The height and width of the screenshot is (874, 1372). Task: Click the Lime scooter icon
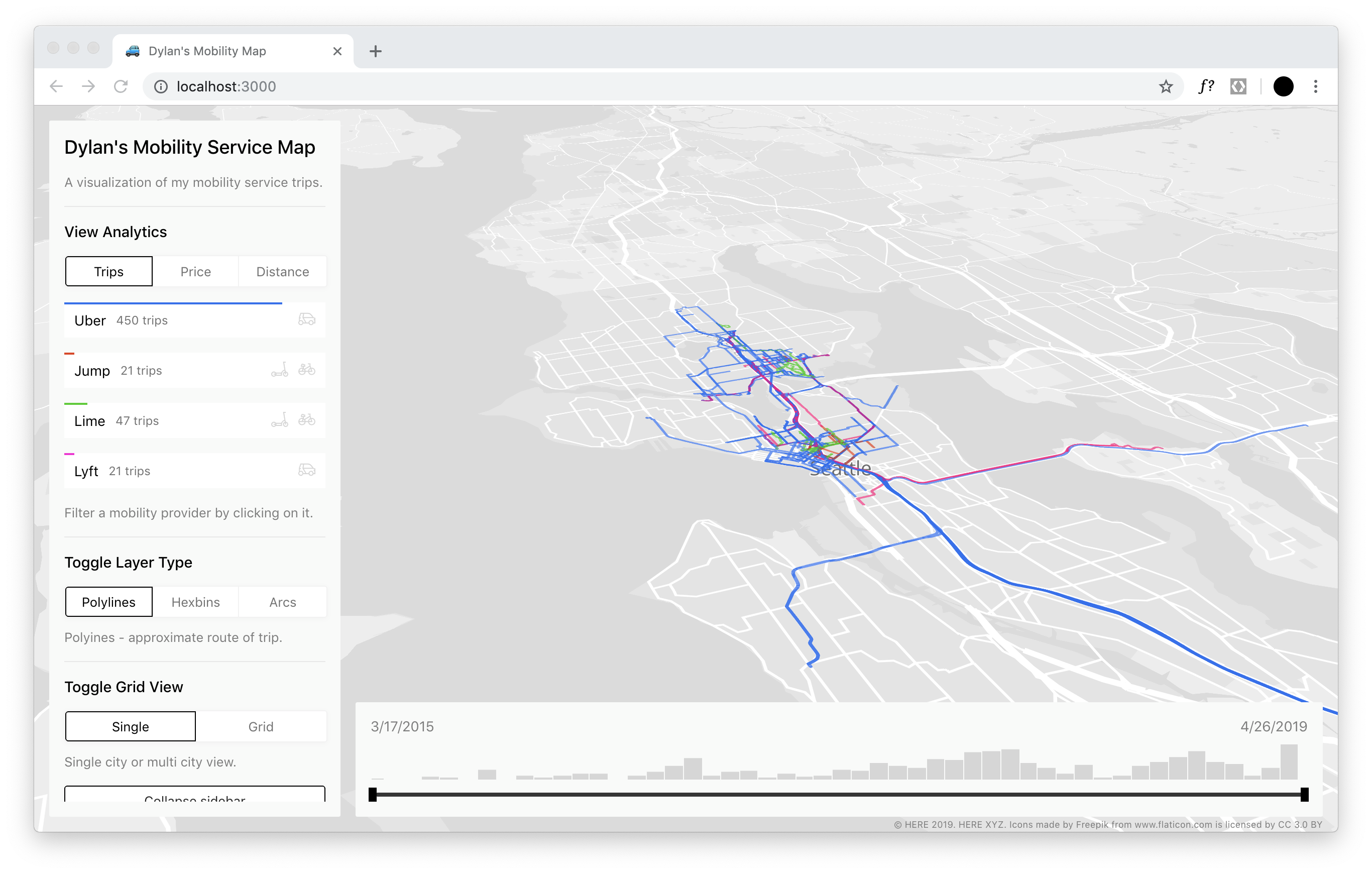point(279,420)
